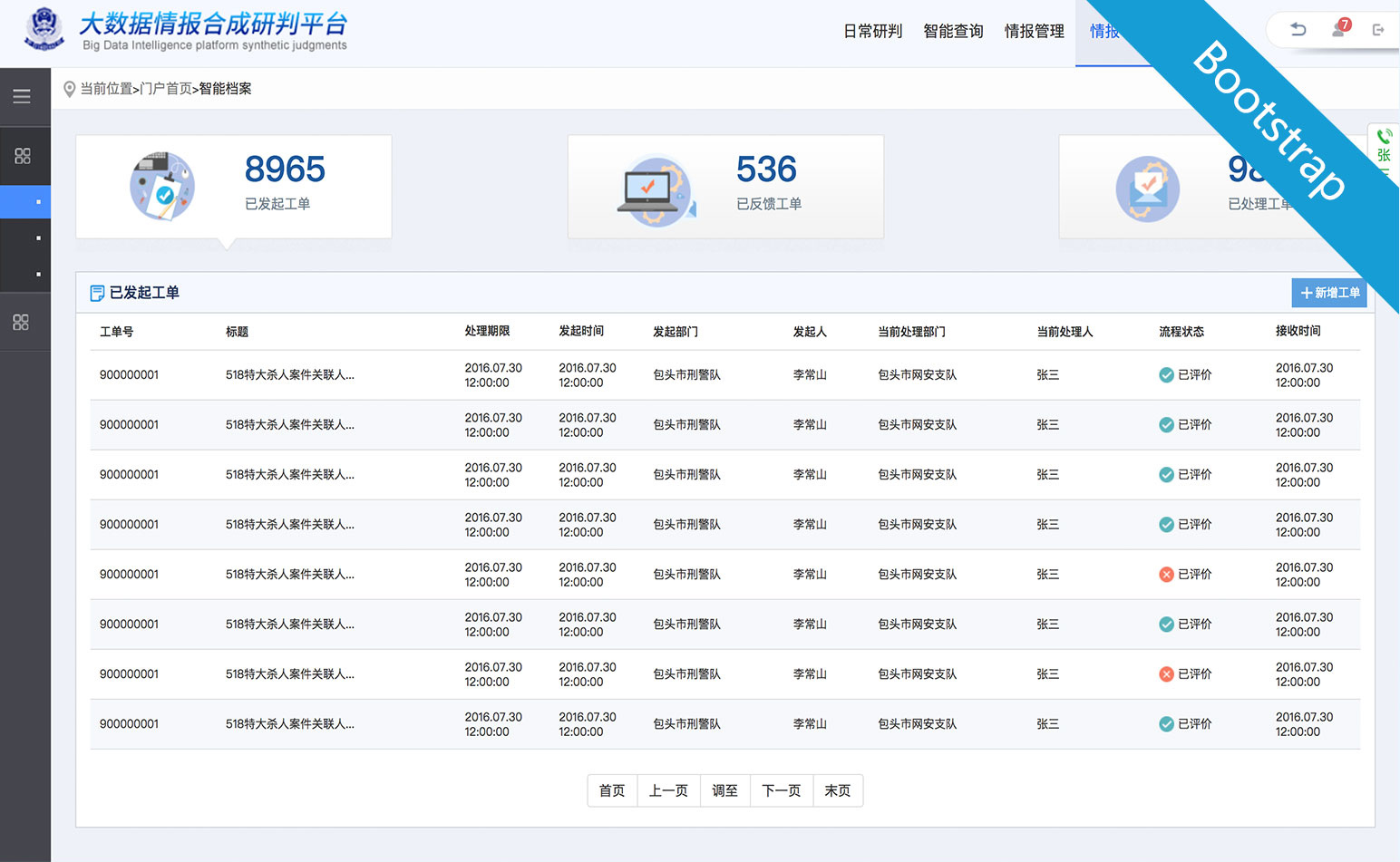Go to 下一页 in pagination
The image size is (1400, 862).
pyautogui.click(x=782, y=790)
